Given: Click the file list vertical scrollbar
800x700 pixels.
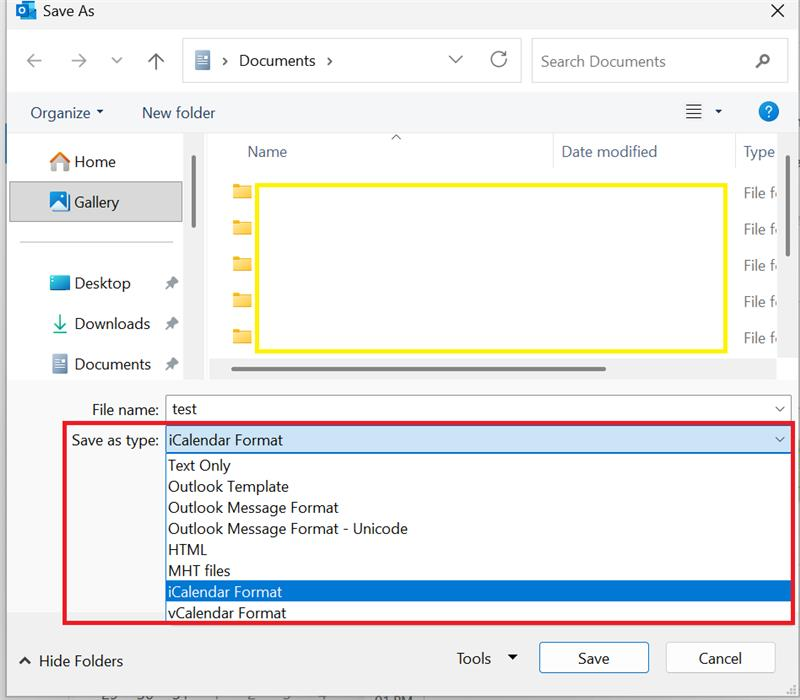Looking at the screenshot, I should click(788, 207).
